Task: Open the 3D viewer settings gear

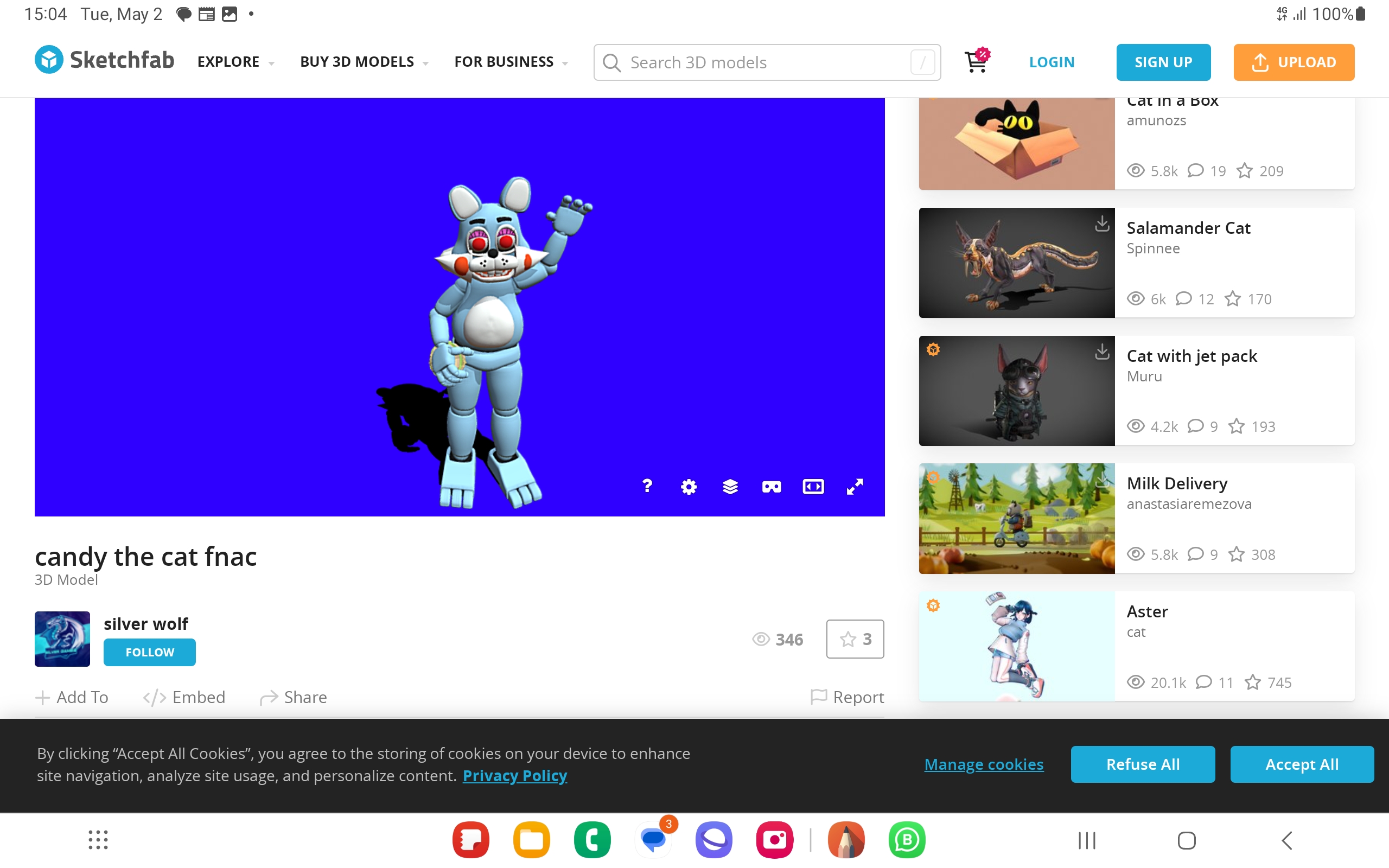Action: tap(689, 487)
